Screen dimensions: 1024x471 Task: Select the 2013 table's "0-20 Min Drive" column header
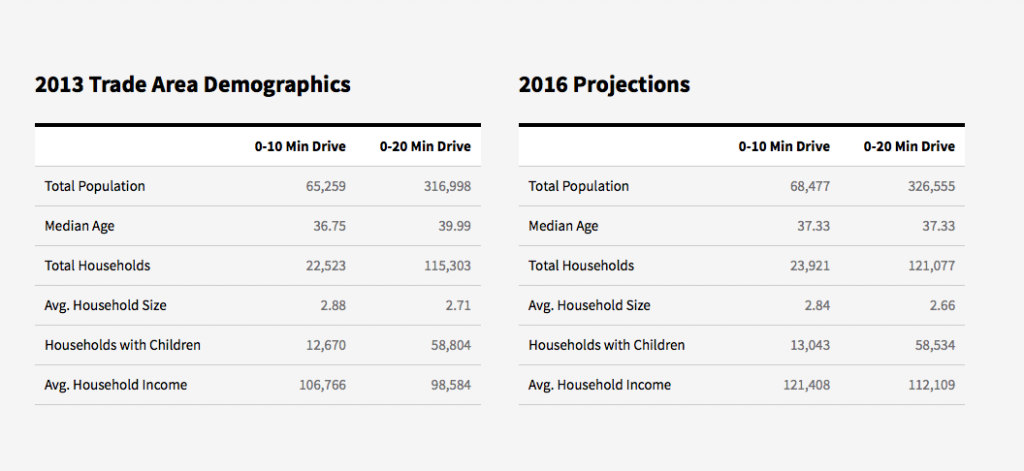425,147
